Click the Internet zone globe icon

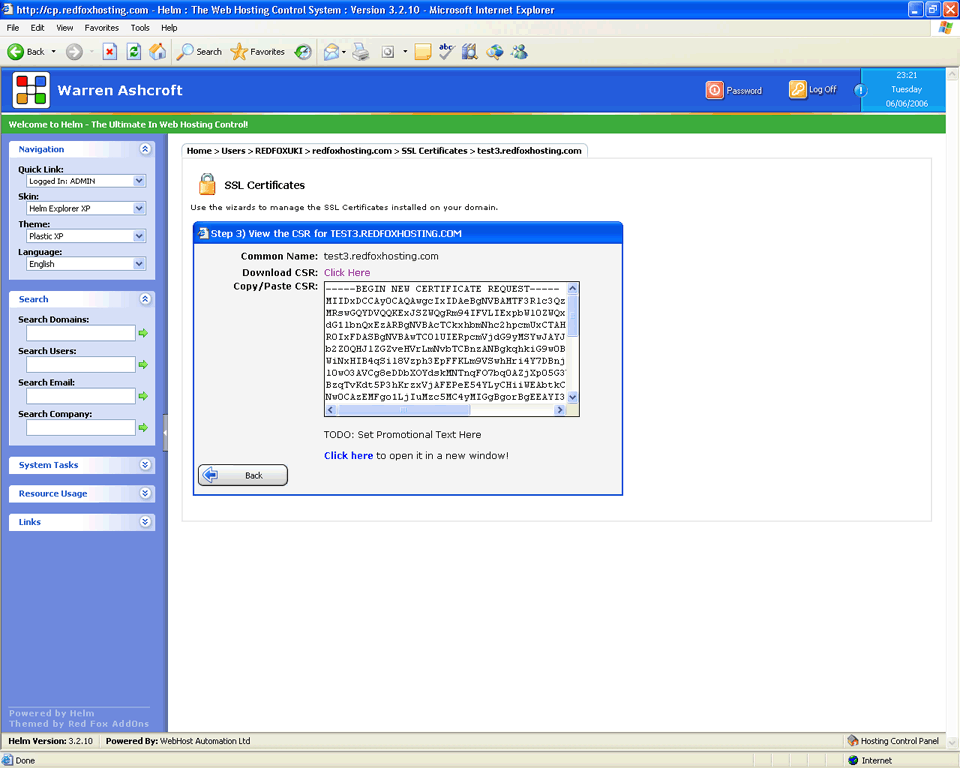pos(853,761)
